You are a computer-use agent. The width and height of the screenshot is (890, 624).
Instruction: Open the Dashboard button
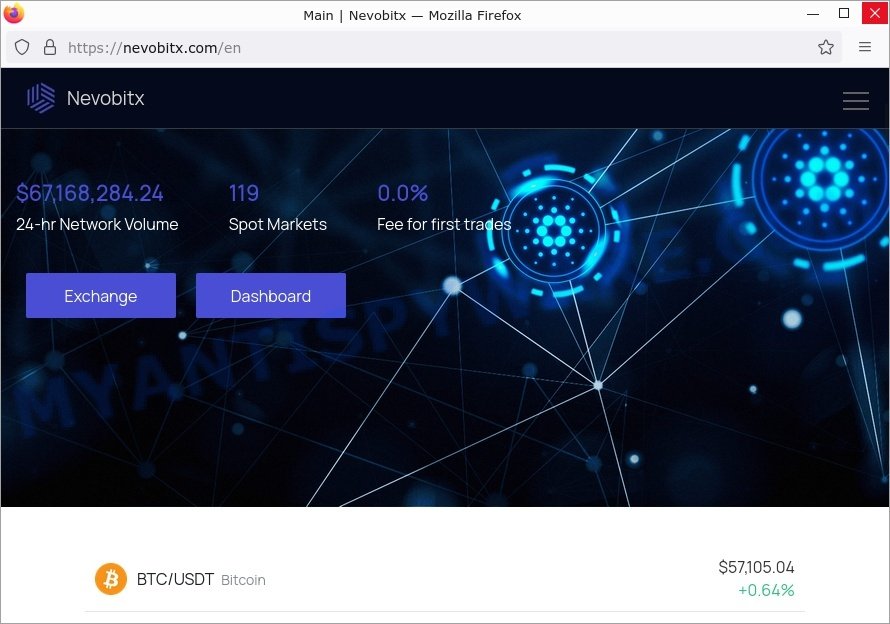point(271,295)
